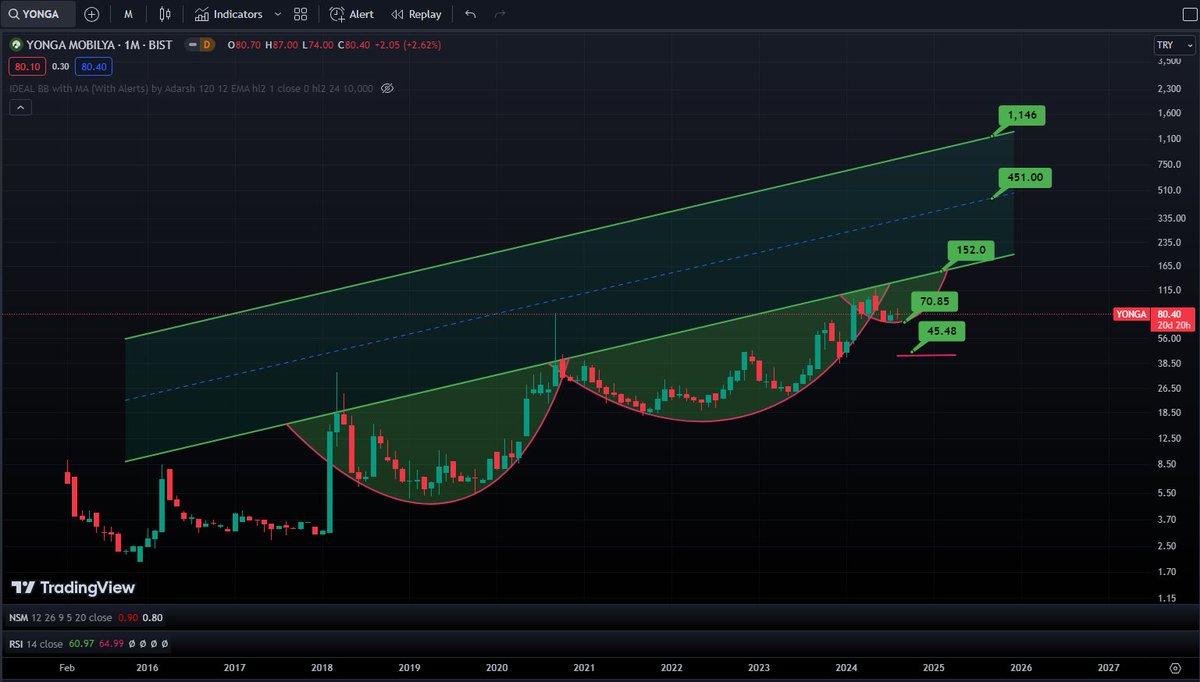The image size is (1200, 682).
Task: Open the candlestick chart type menu
Action: 165,14
